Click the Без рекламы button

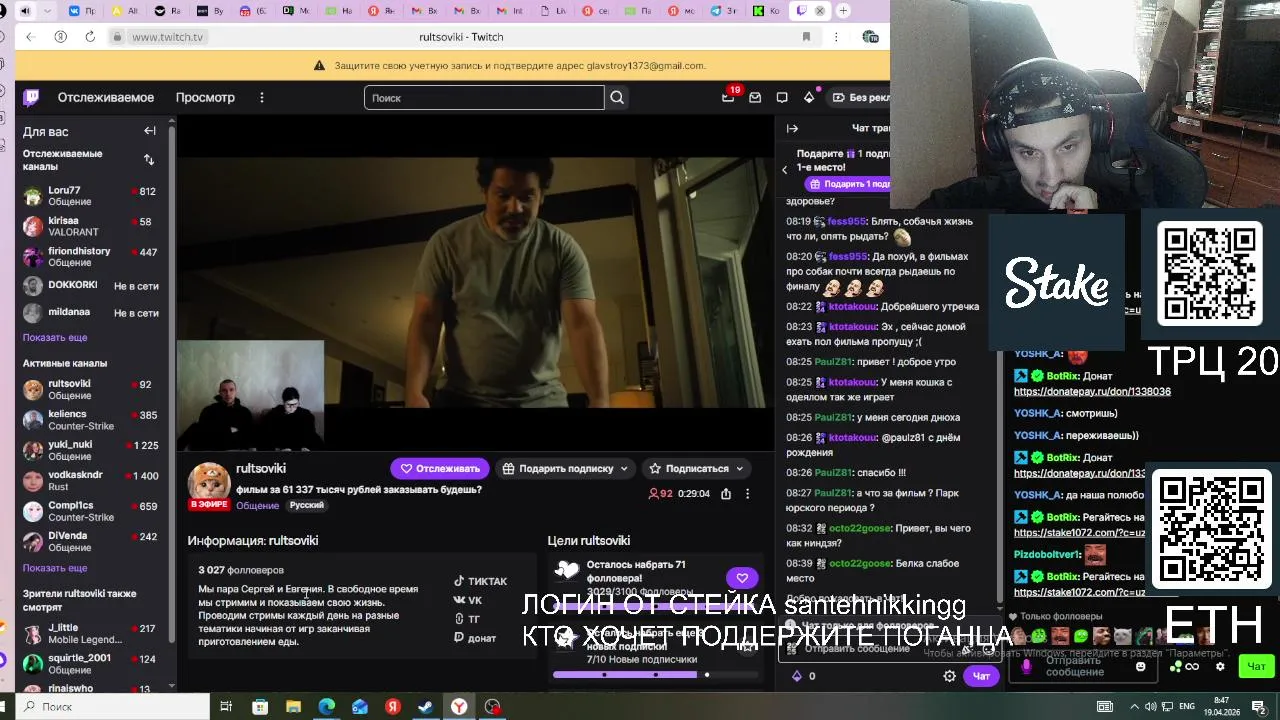[859, 97]
